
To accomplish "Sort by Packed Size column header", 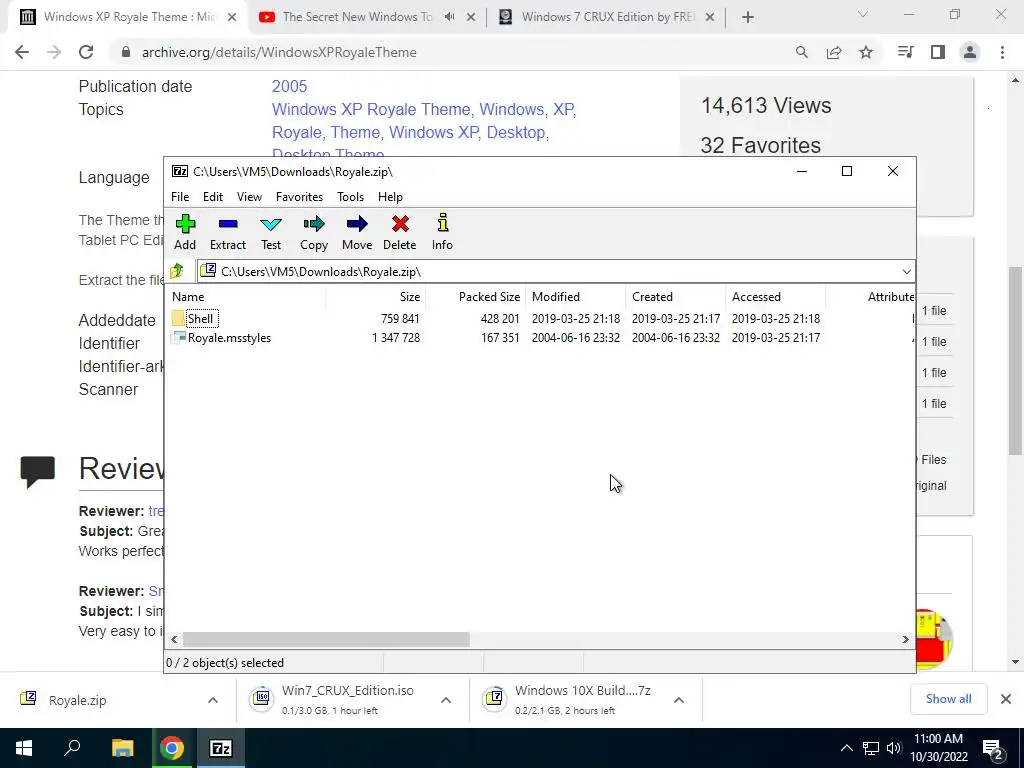I will (475, 296).
